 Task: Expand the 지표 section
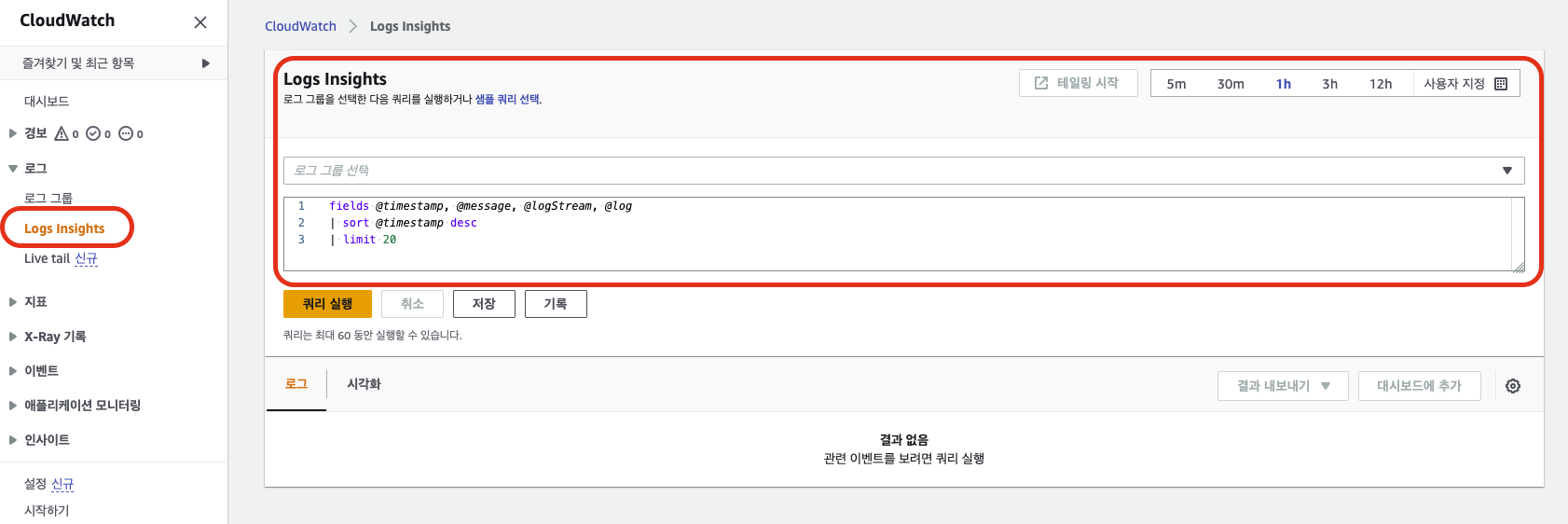tap(13, 302)
